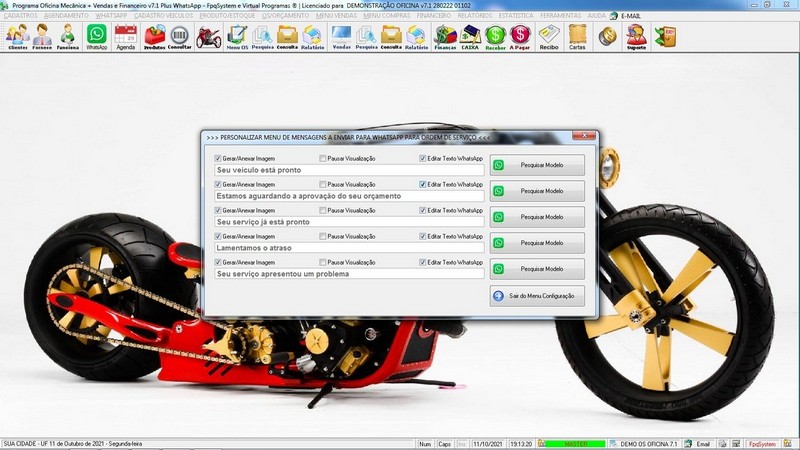Click Pesquisar Modelo for 'Estamos aguardando a aprovação'

pyautogui.click(x=537, y=191)
